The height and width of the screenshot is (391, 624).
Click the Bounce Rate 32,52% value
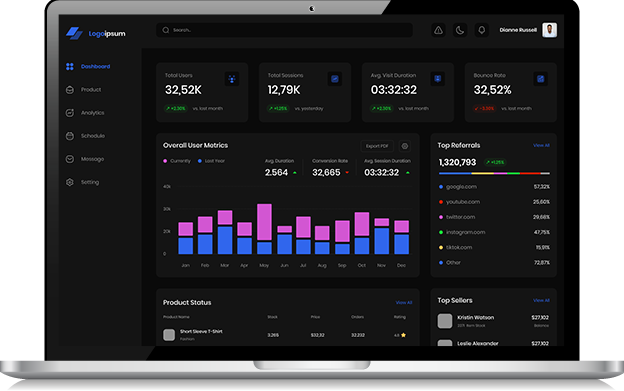coord(492,90)
